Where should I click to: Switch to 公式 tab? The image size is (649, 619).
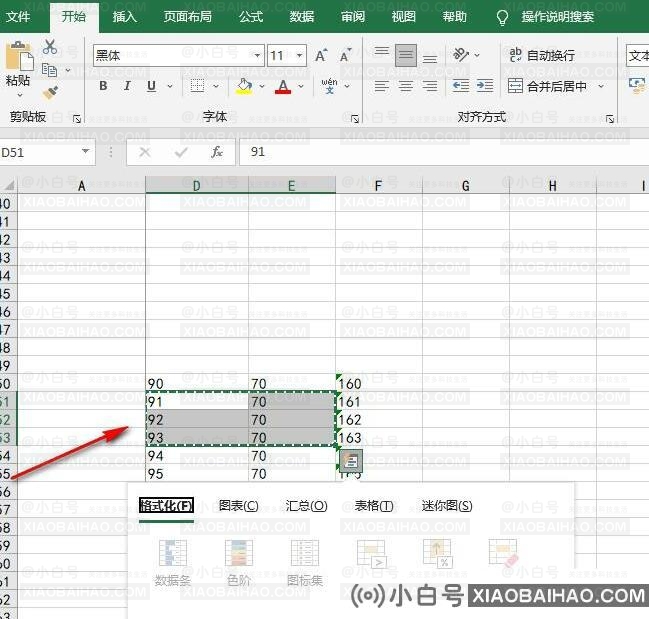(251, 17)
